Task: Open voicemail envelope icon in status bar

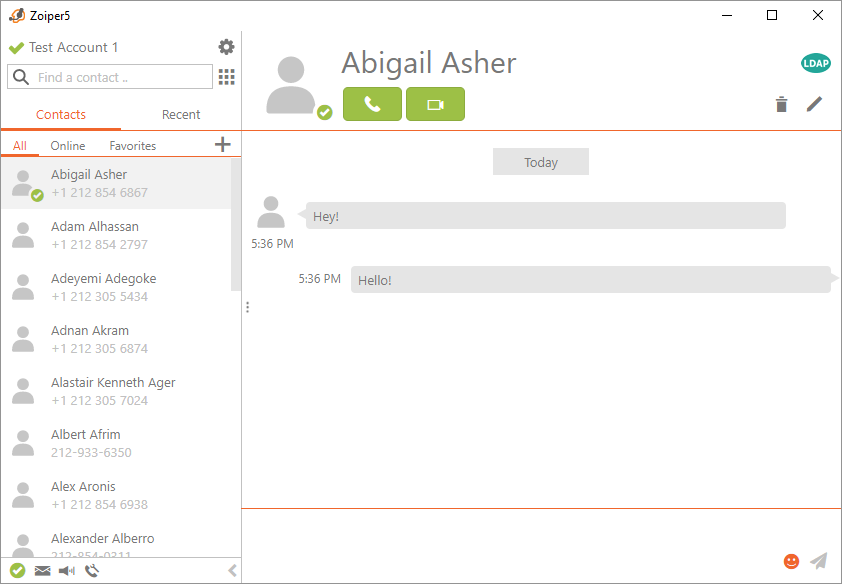Action: coord(42,571)
